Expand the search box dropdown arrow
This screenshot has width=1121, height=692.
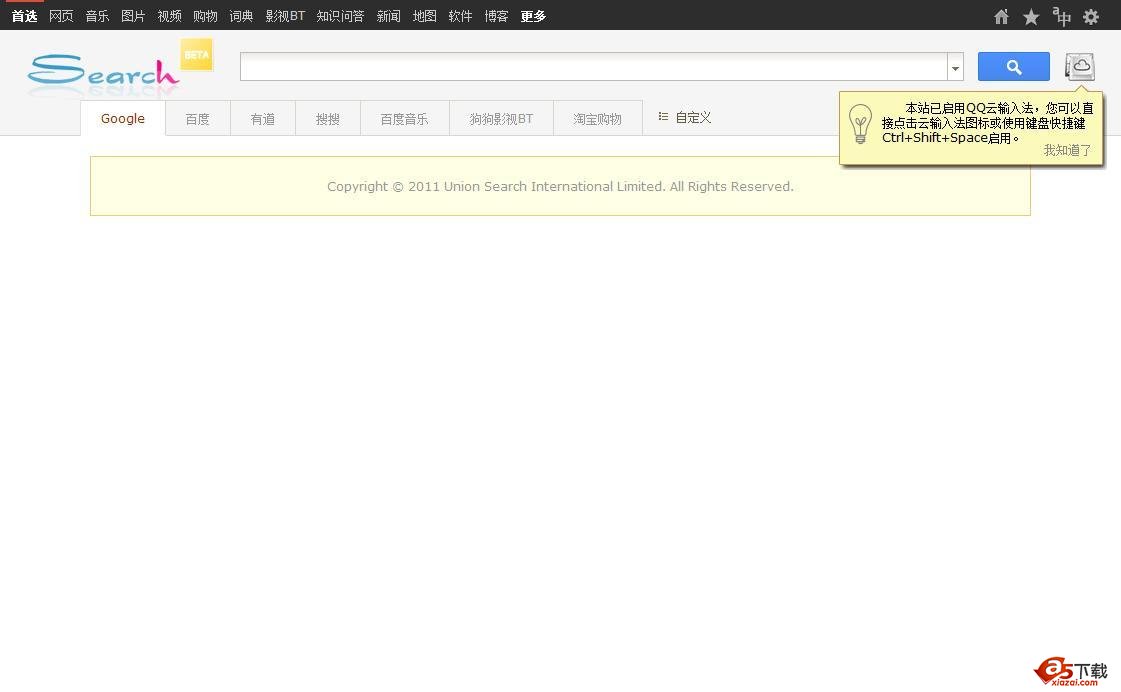click(x=955, y=67)
